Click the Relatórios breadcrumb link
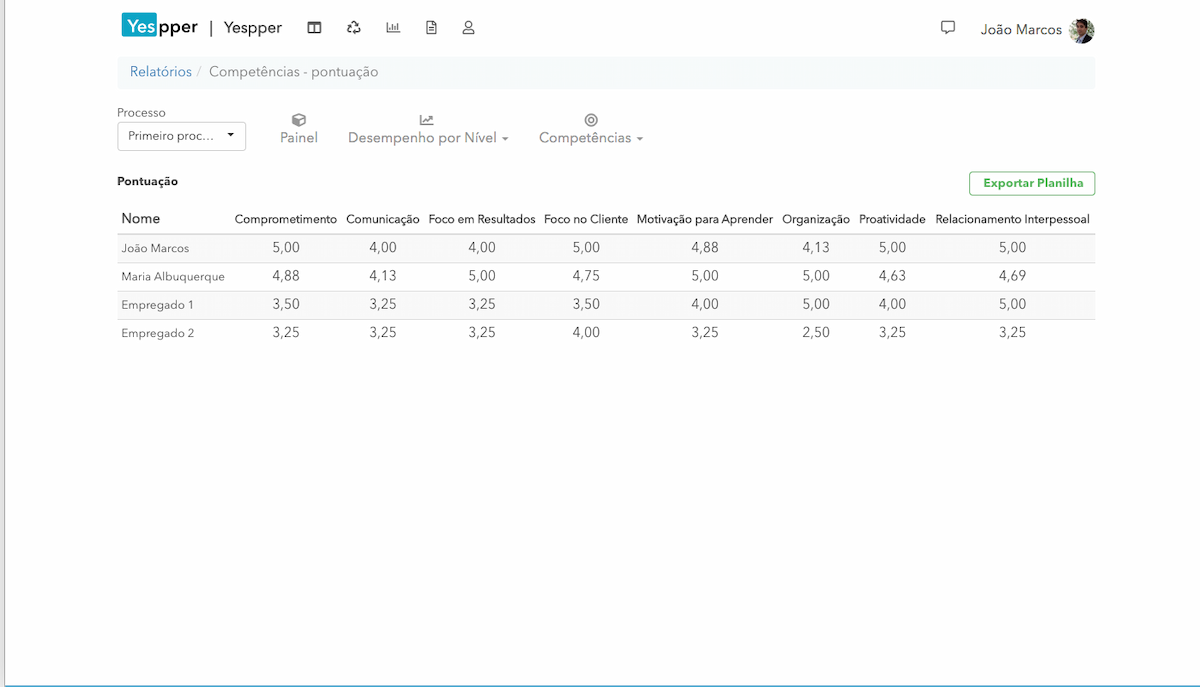This screenshot has height=687, width=1200. (160, 72)
